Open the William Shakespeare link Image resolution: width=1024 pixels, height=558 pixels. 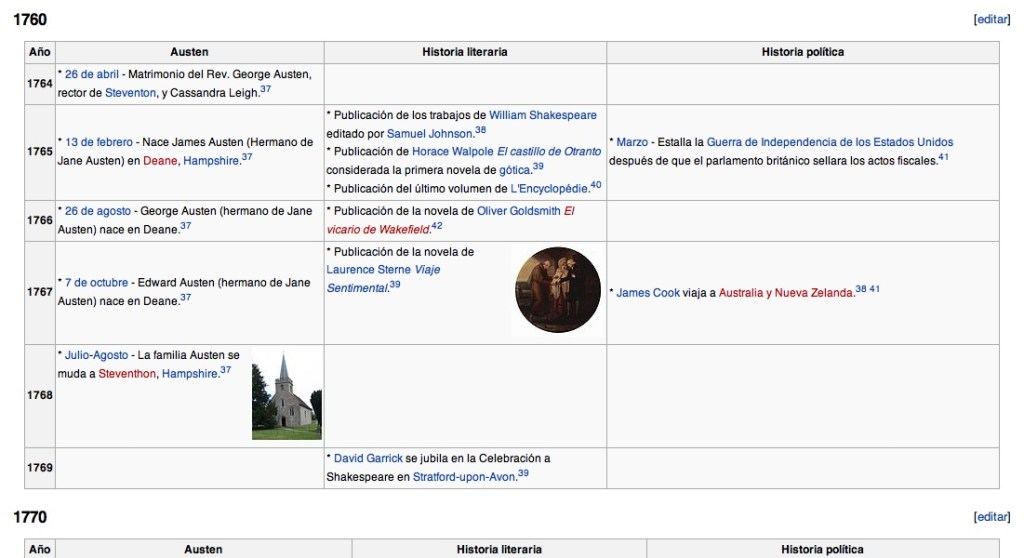(542, 115)
